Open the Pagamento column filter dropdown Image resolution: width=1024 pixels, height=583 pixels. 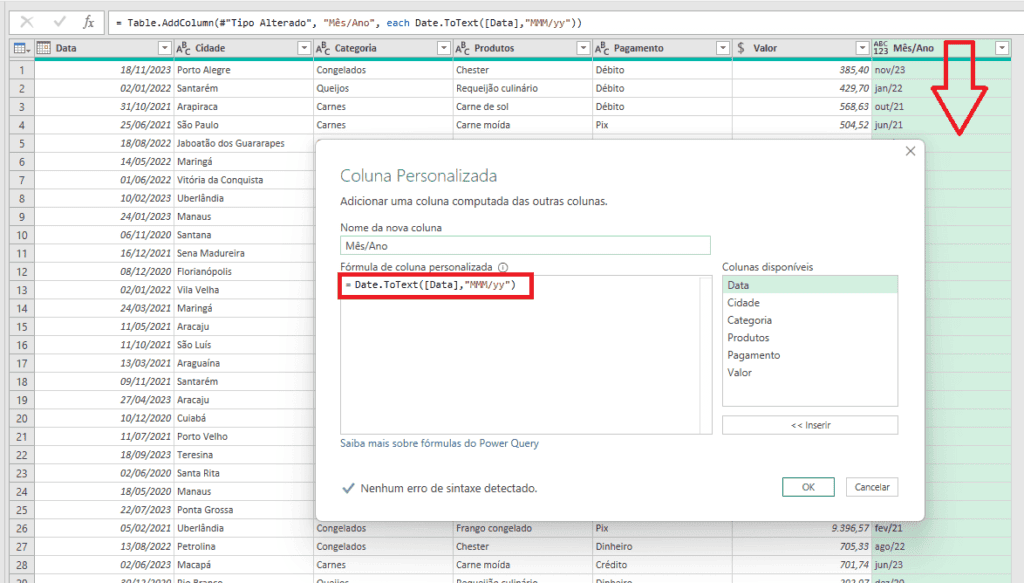tap(723, 48)
